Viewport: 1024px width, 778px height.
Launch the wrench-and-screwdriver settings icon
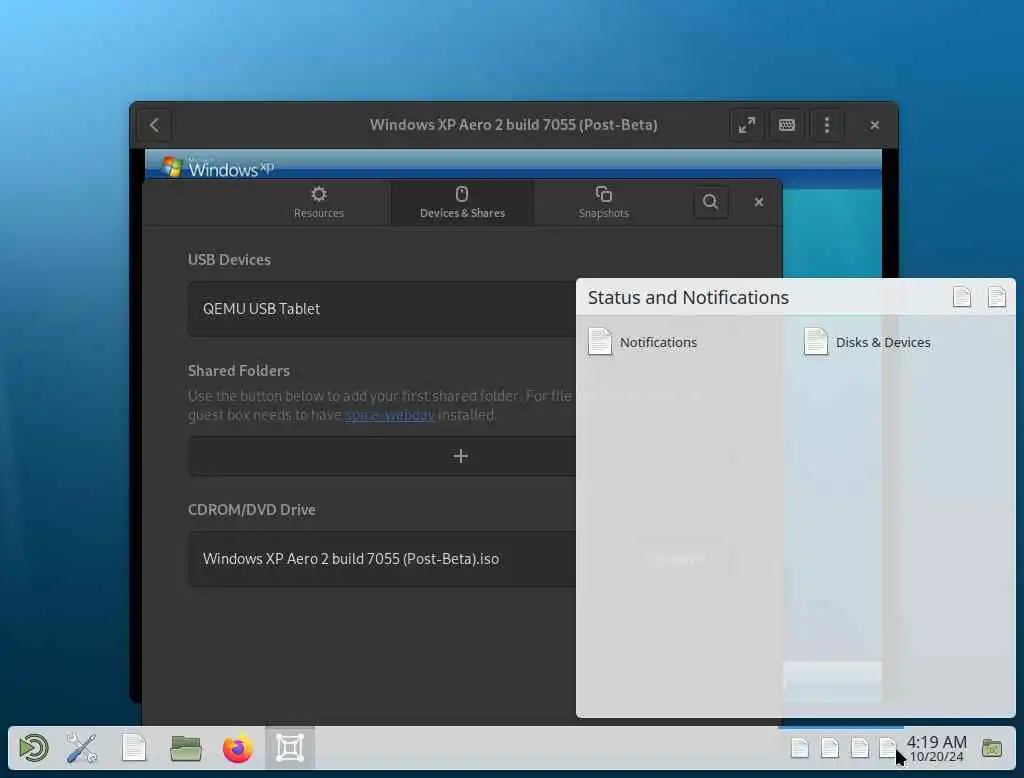[x=82, y=748]
